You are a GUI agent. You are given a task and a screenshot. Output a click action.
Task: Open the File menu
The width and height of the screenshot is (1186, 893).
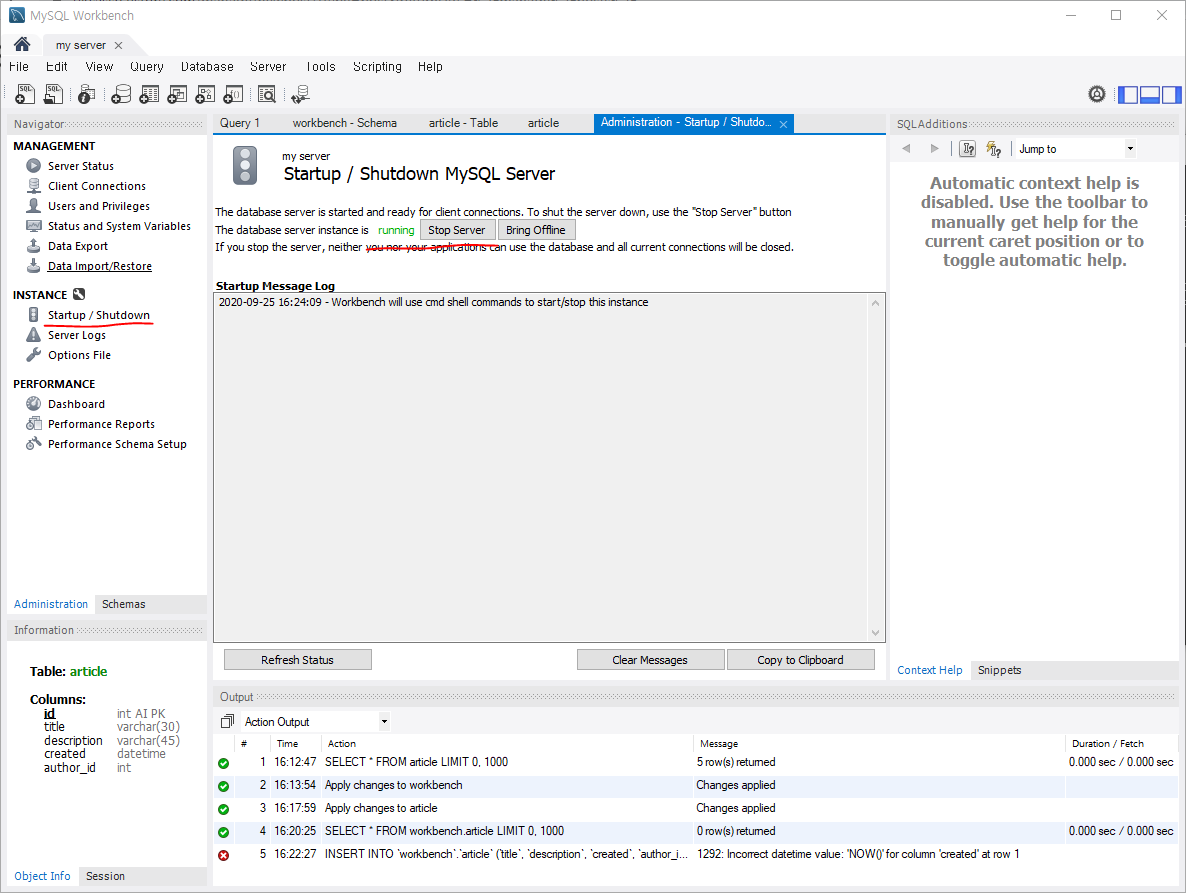(x=19, y=67)
